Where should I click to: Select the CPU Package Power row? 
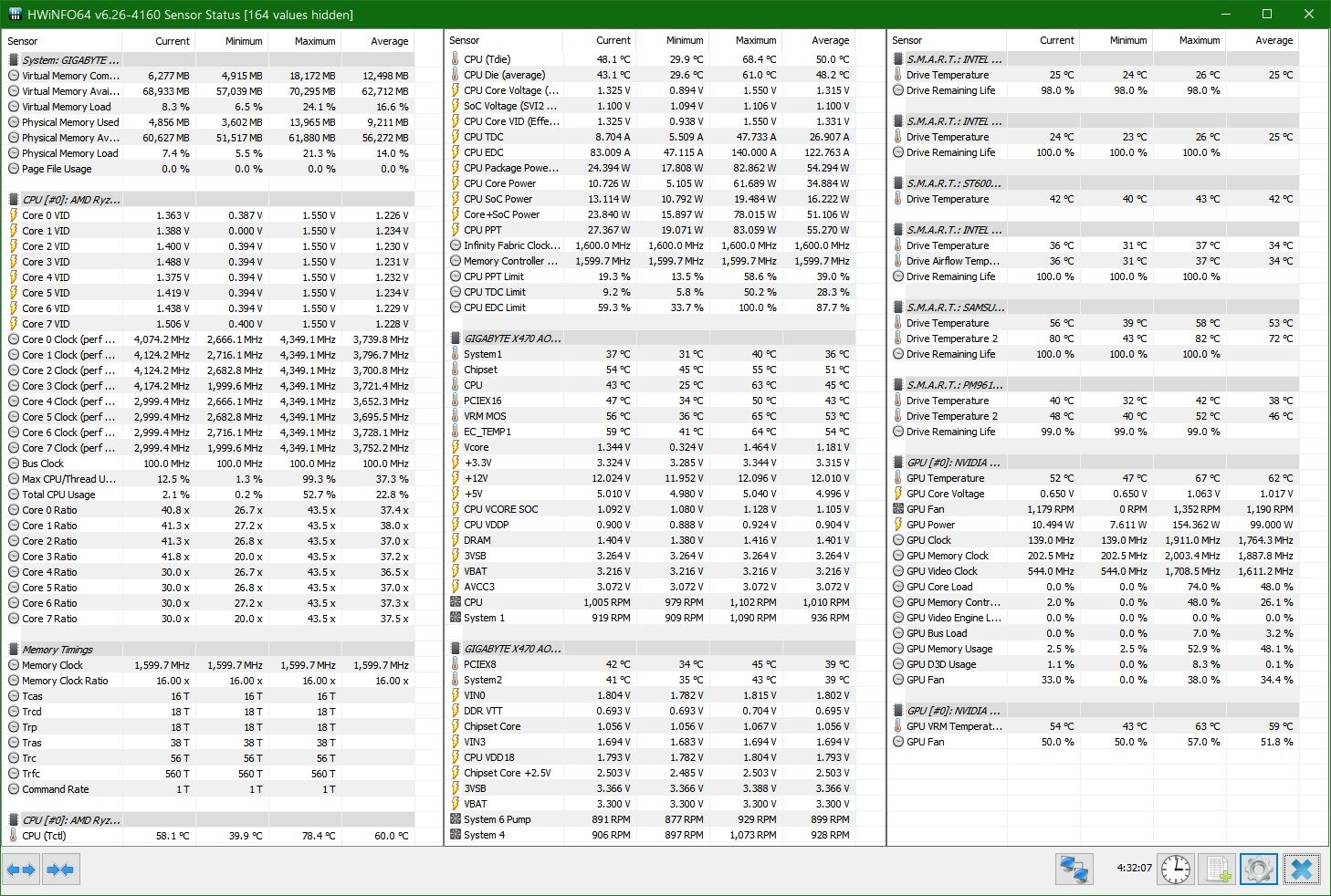(651, 168)
